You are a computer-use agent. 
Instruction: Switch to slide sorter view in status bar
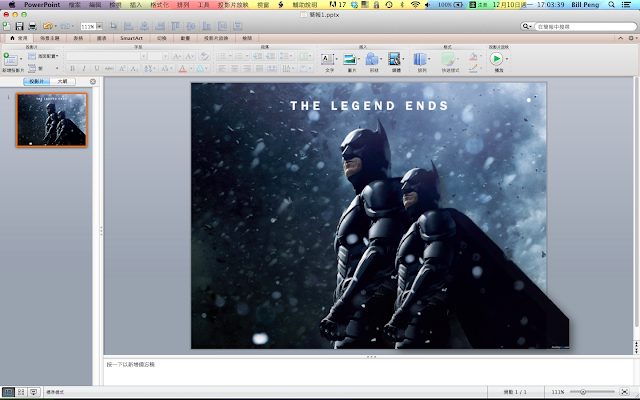[x=21, y=392]
